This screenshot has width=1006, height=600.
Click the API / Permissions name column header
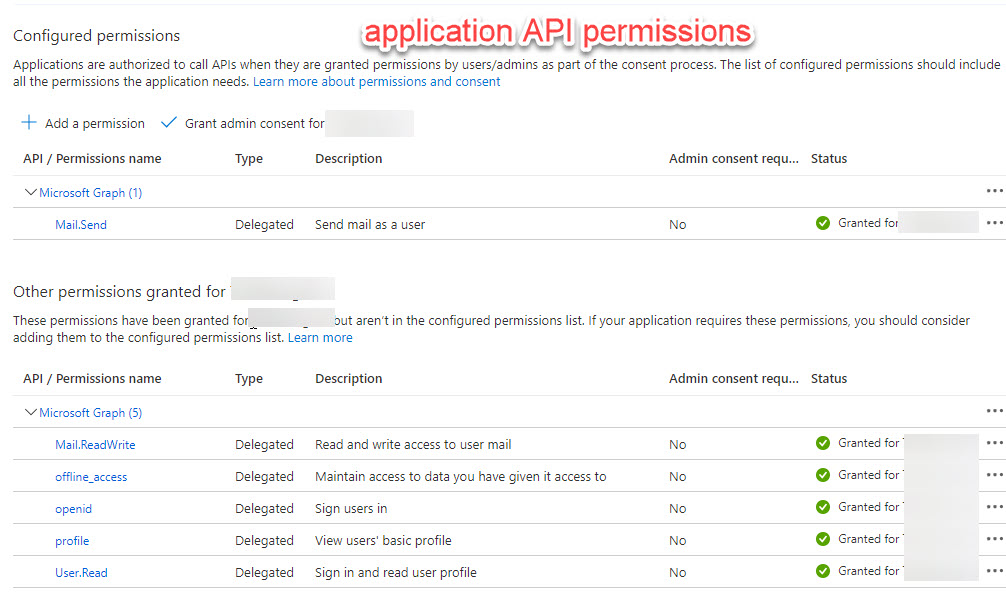(90, 158)
